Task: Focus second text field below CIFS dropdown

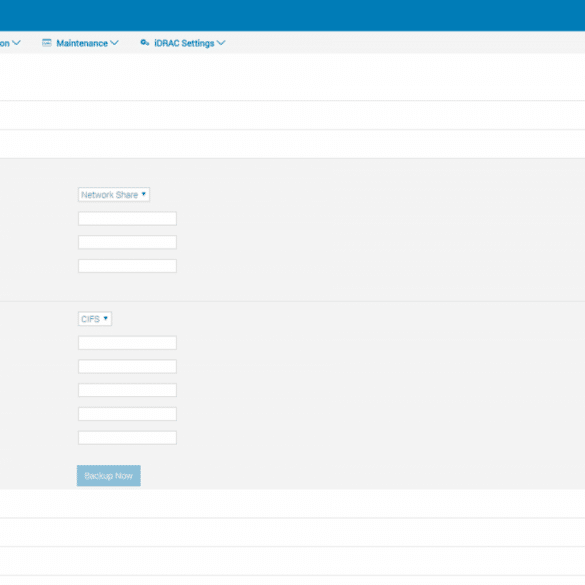Action: click(127, 366)
